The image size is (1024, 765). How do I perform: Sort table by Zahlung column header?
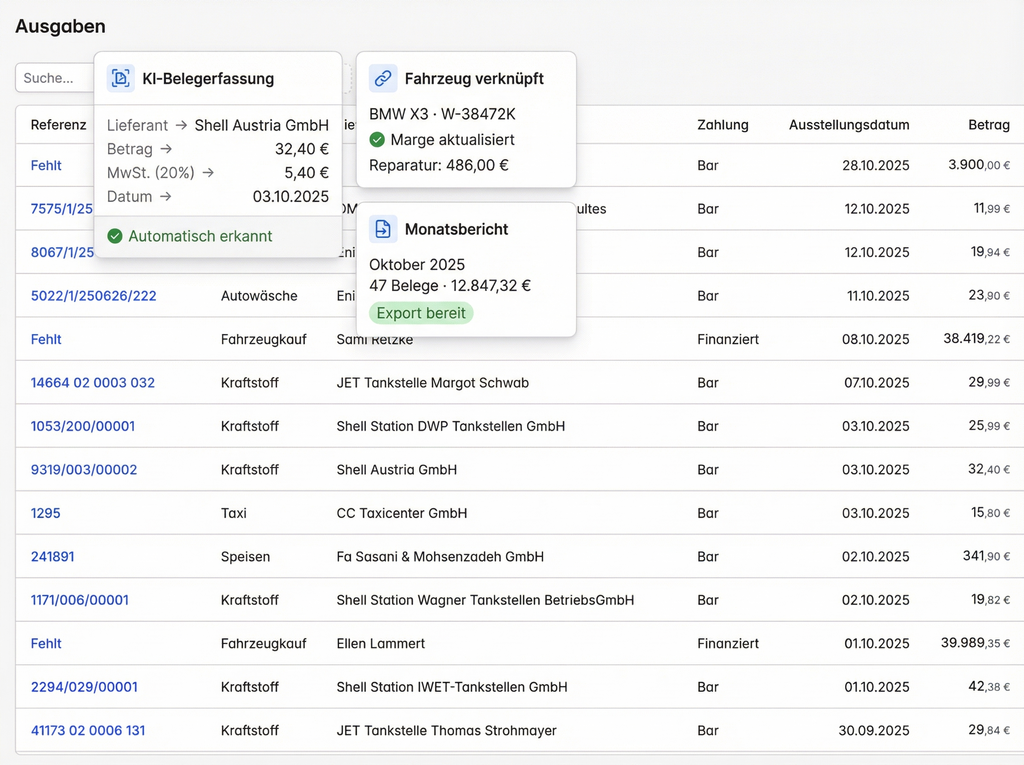pos(723,125)
